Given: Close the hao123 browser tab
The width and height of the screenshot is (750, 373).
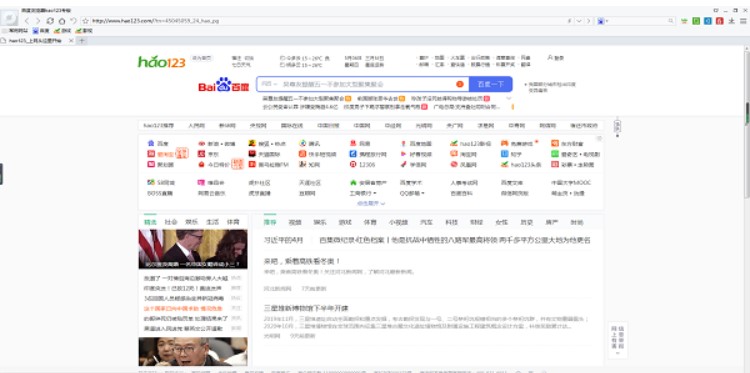Looking at the screenshot, I should click(x=71, y=41).
